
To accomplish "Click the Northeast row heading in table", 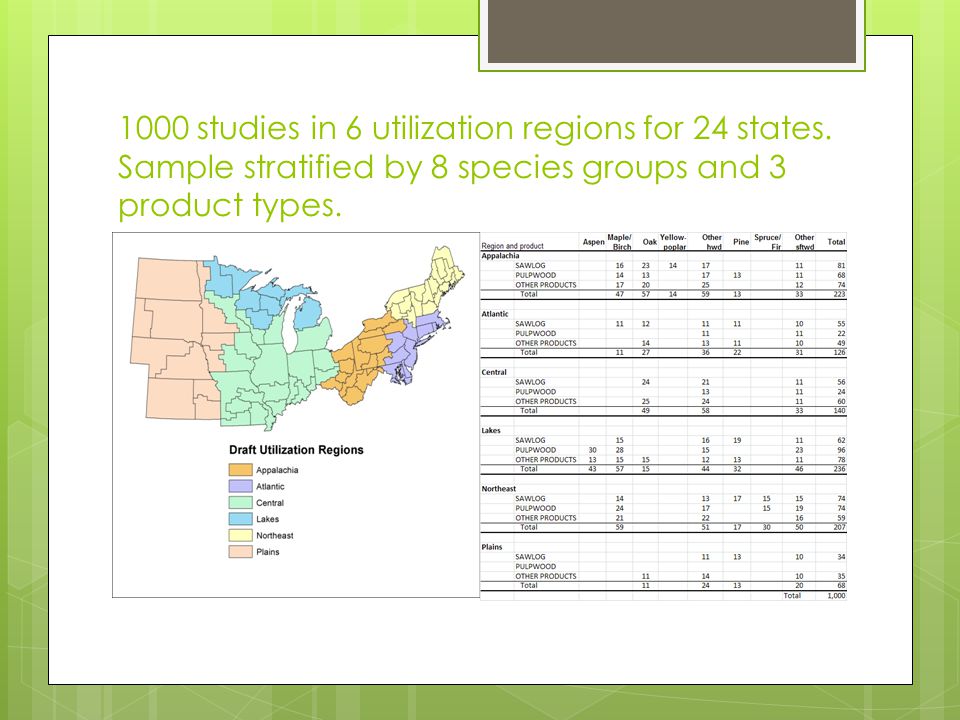I will [498, 489].
